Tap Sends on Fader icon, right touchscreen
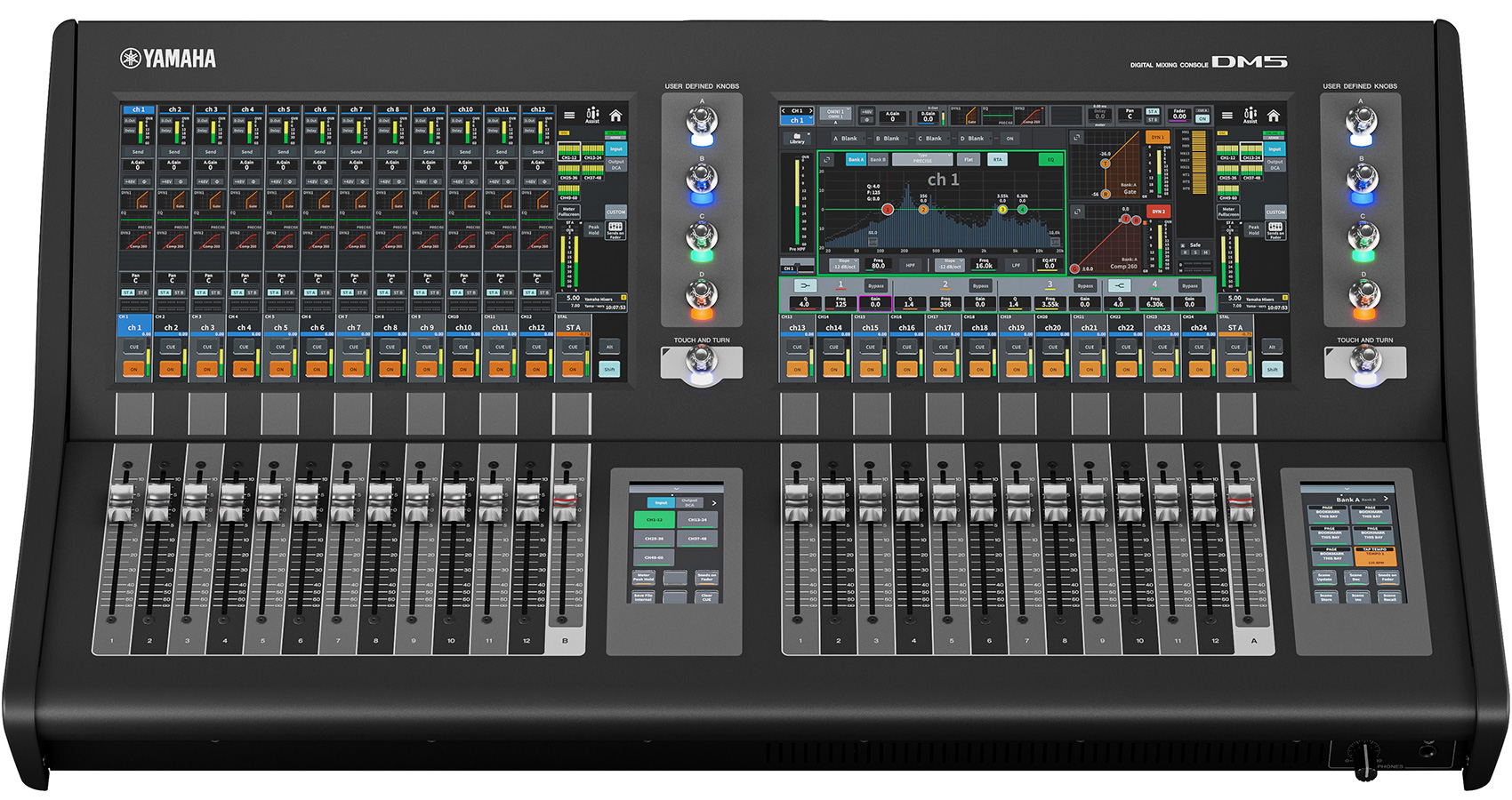This screenshot has height=800, width=1512. point(1275,230)
